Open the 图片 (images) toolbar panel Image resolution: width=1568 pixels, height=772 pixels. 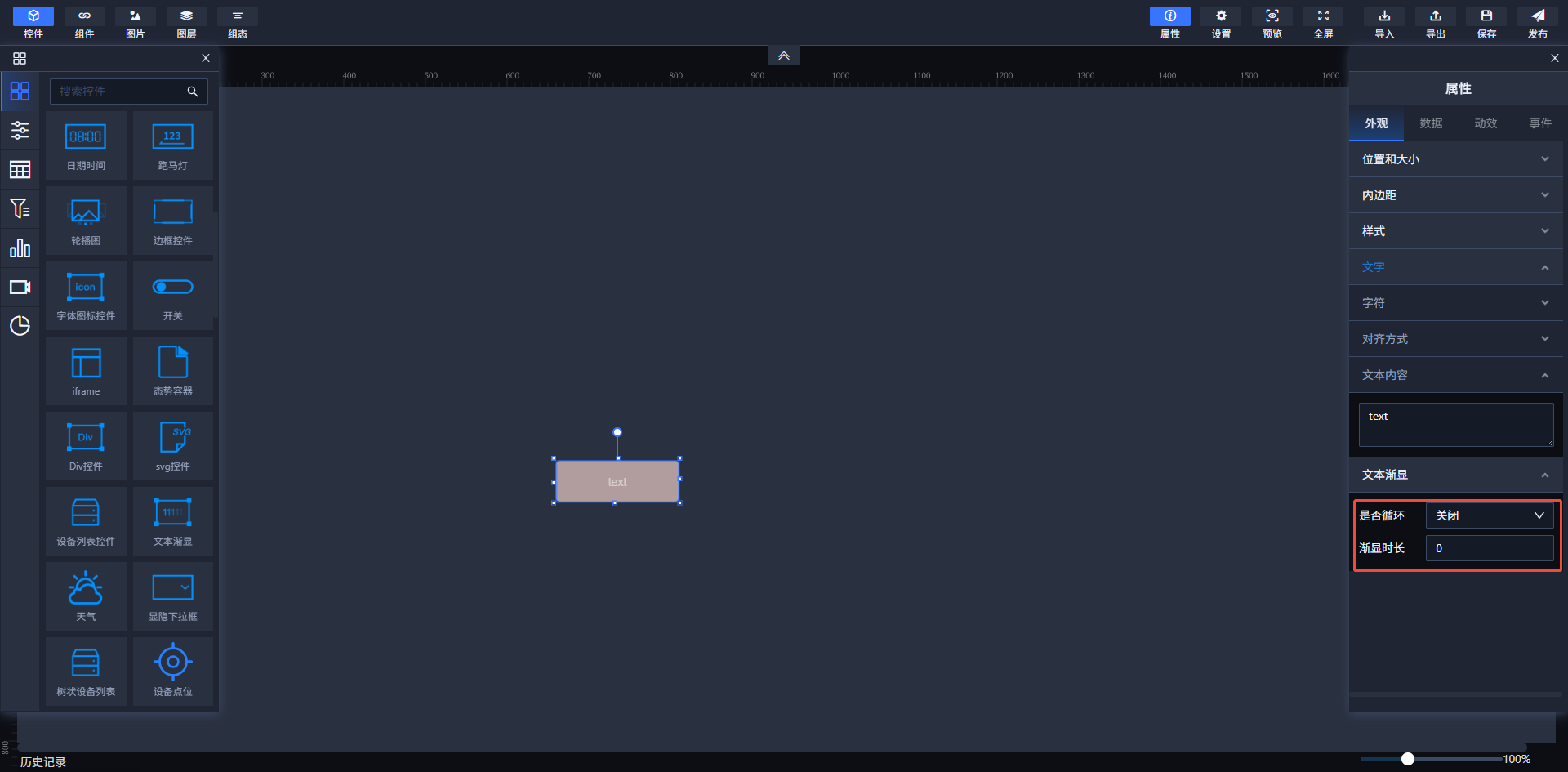(136, 23)
